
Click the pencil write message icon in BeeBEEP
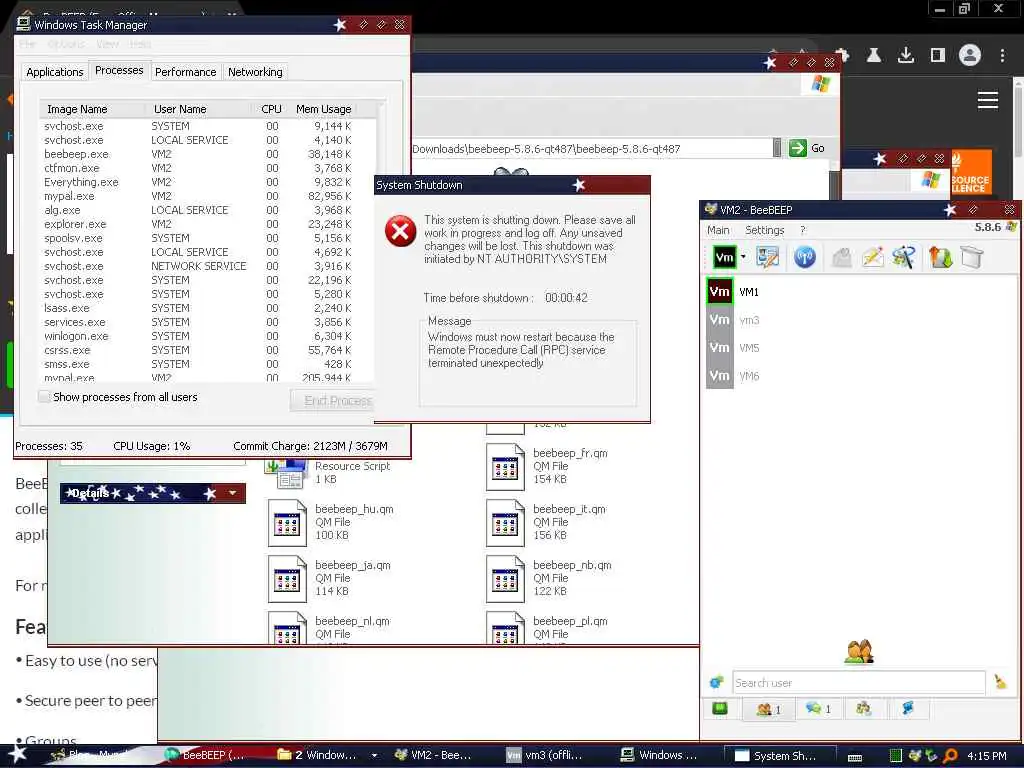(872, 257)
